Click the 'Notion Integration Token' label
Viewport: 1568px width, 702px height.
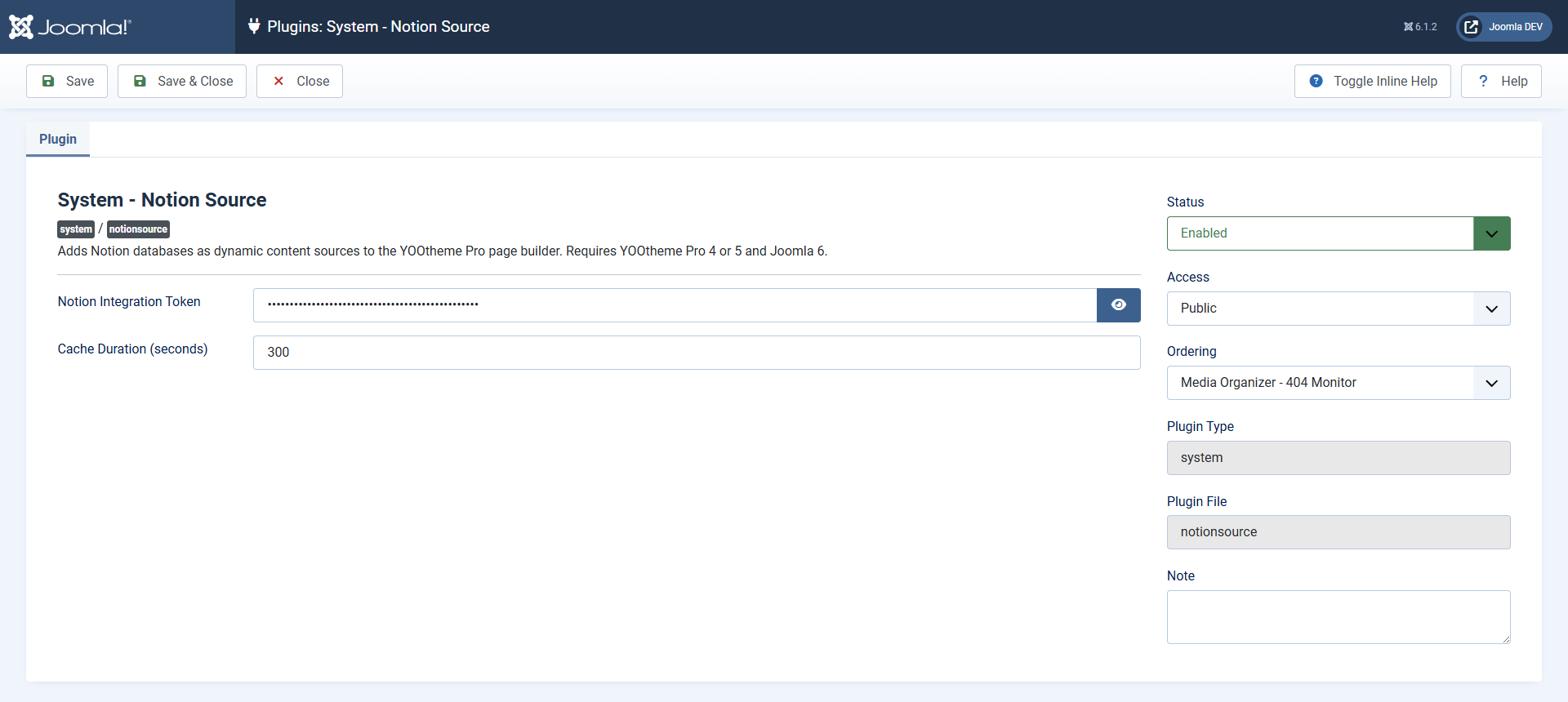click(x=129, y=302)
